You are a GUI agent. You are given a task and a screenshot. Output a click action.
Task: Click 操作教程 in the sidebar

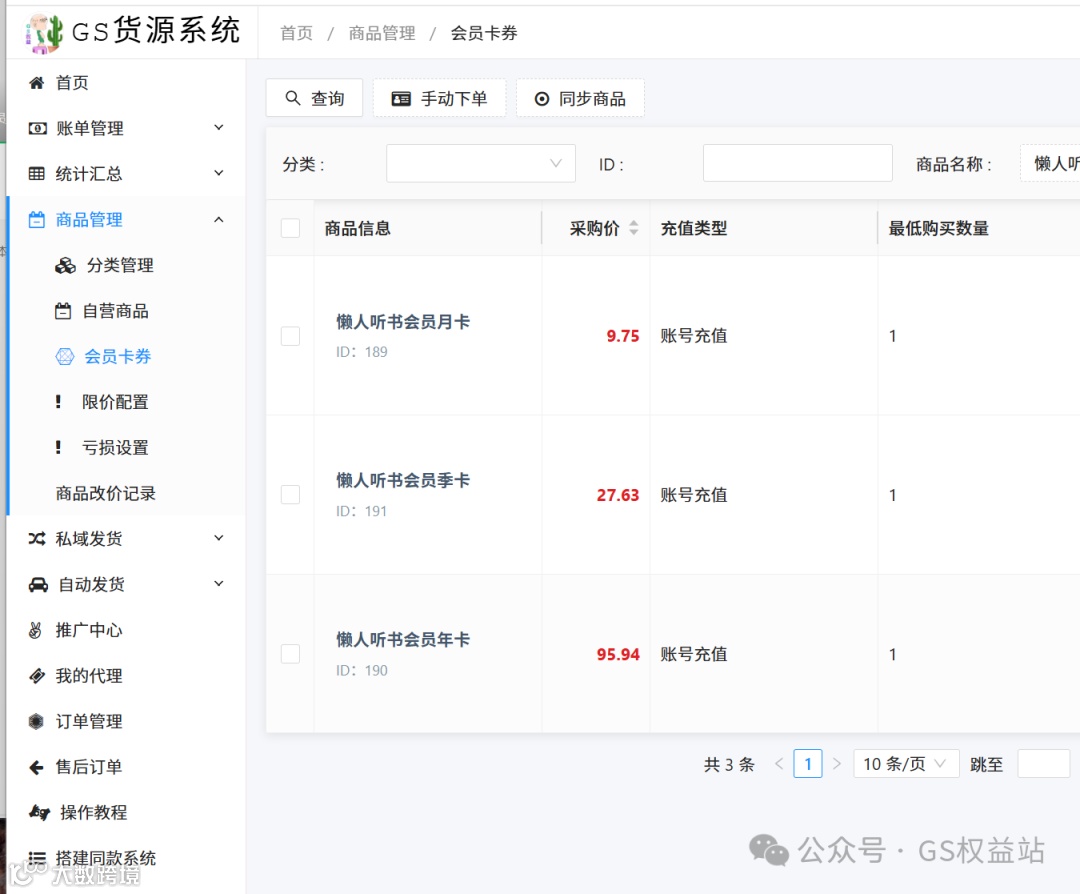(x=94, y=813)
